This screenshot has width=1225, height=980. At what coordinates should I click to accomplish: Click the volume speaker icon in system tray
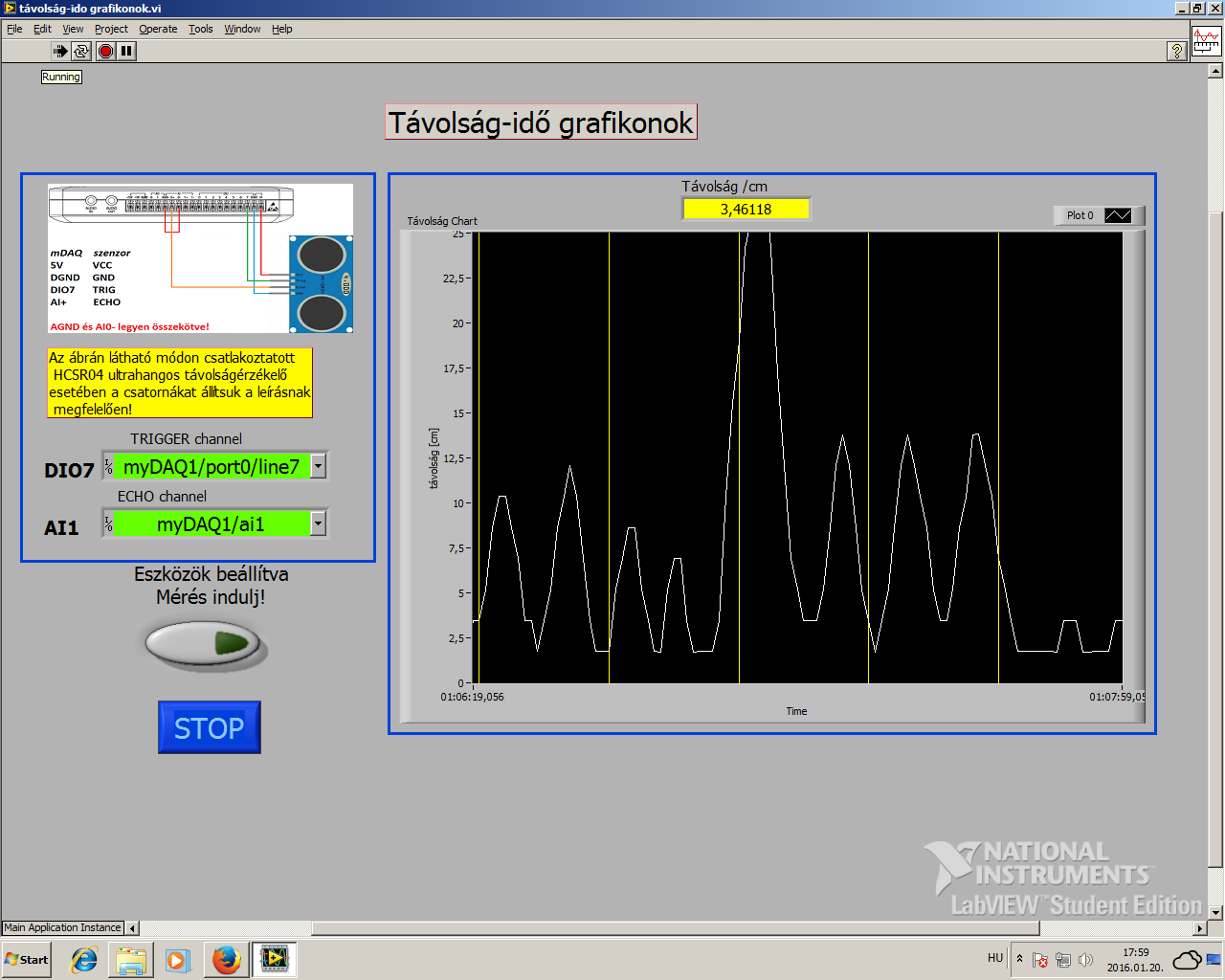(x=1085, y=959)
